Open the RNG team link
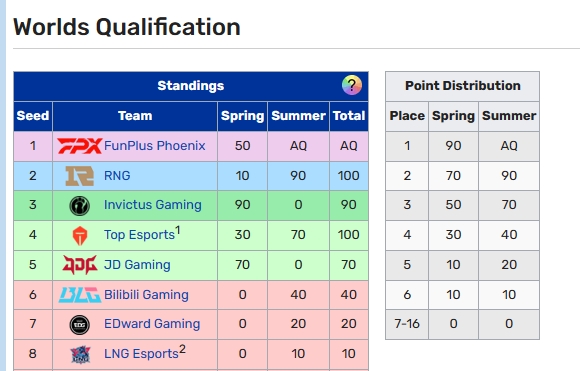The image size is (580, 371). pos(117,176)
